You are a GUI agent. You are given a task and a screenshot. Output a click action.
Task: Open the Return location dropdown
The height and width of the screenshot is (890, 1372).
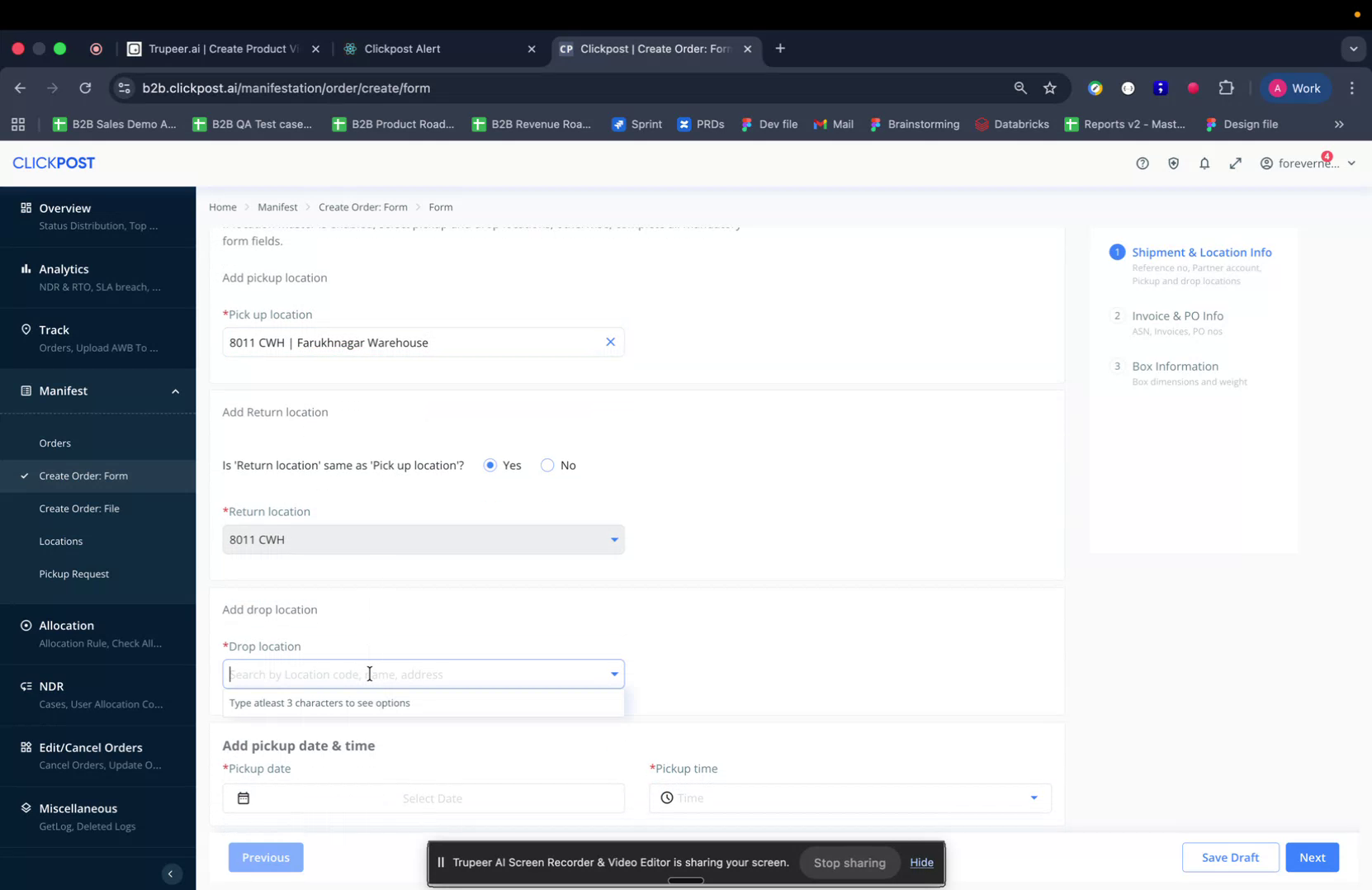(614, 539)
